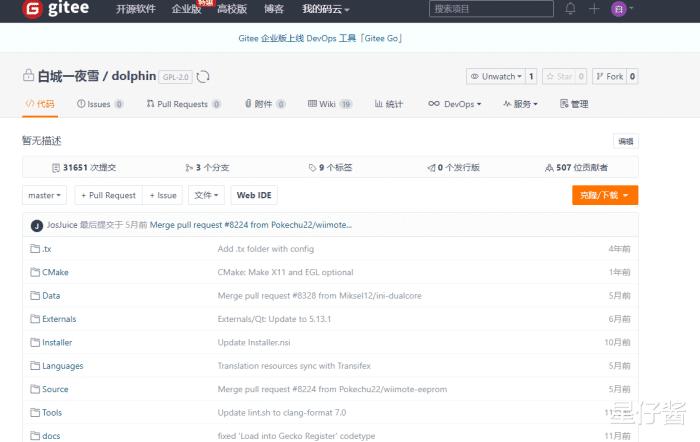Switch to the 统计 tab
Viewport: 700px width, 442px height.
point(389,104)
